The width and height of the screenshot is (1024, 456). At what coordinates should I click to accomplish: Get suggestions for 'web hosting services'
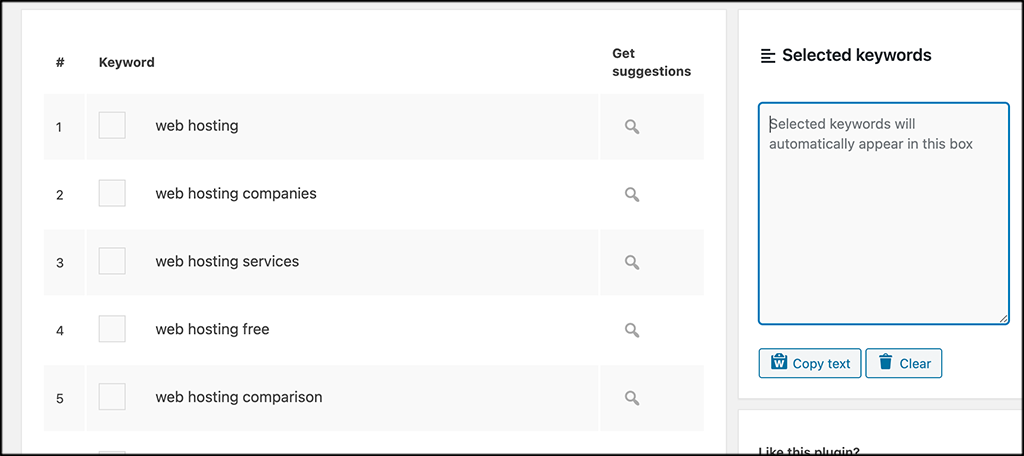[x=631, y=262]
